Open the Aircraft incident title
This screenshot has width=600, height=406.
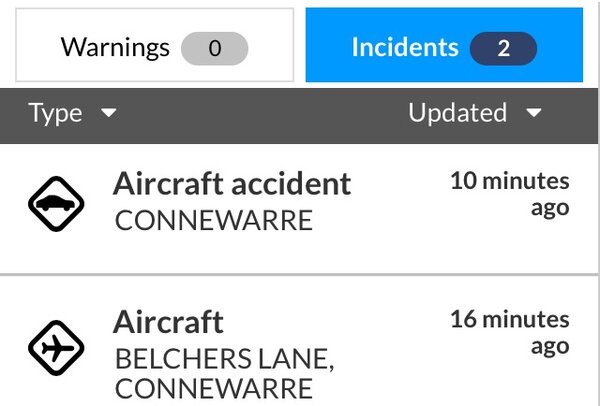pos(168,322)
